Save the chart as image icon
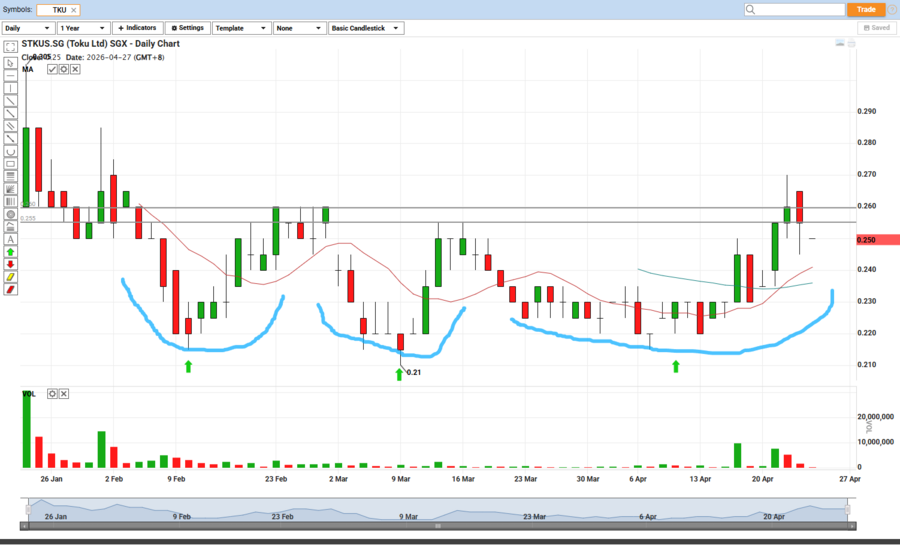900x545 pixels. pos(841,45)
